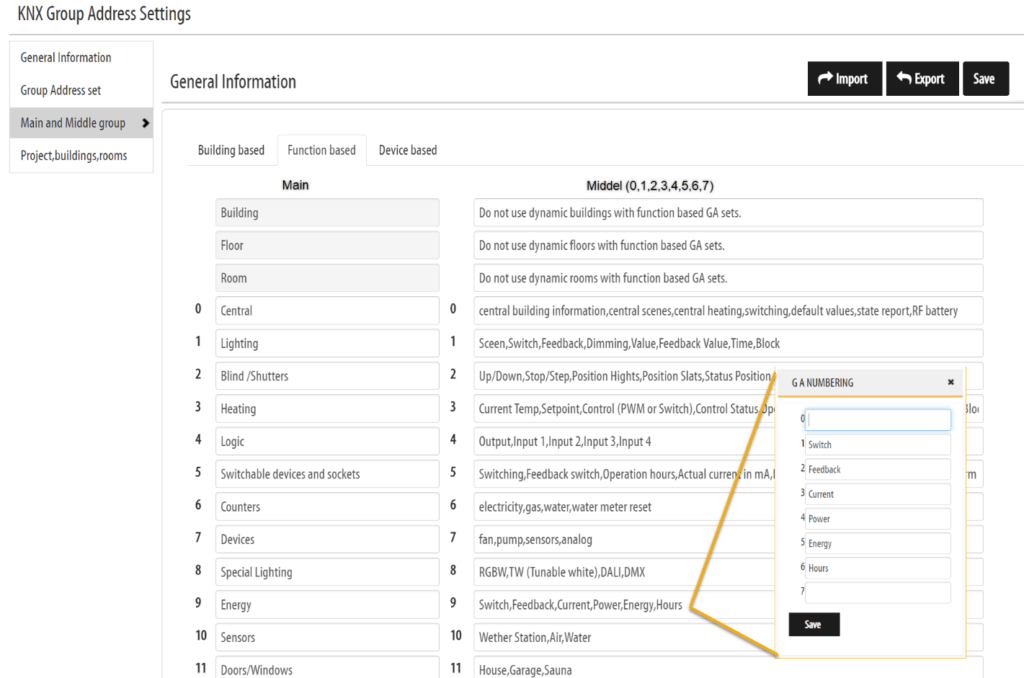Go to Group Address set
This screenshot has height=678, width=1024.
(x=61, y=90)
